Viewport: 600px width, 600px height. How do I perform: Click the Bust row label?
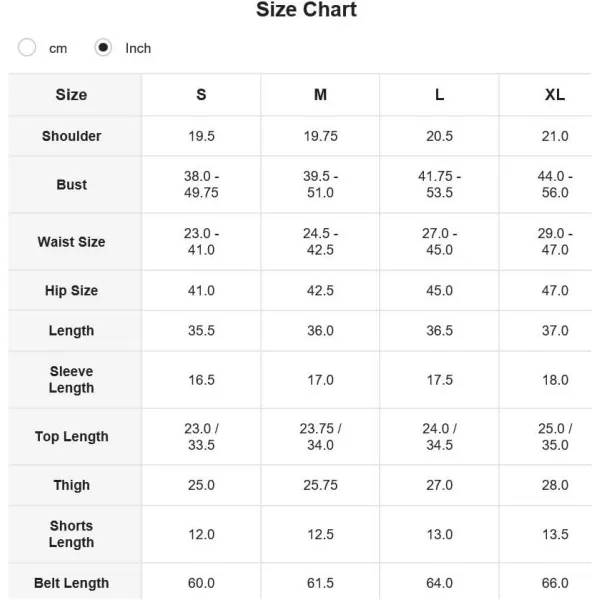(x=72, y=184)
